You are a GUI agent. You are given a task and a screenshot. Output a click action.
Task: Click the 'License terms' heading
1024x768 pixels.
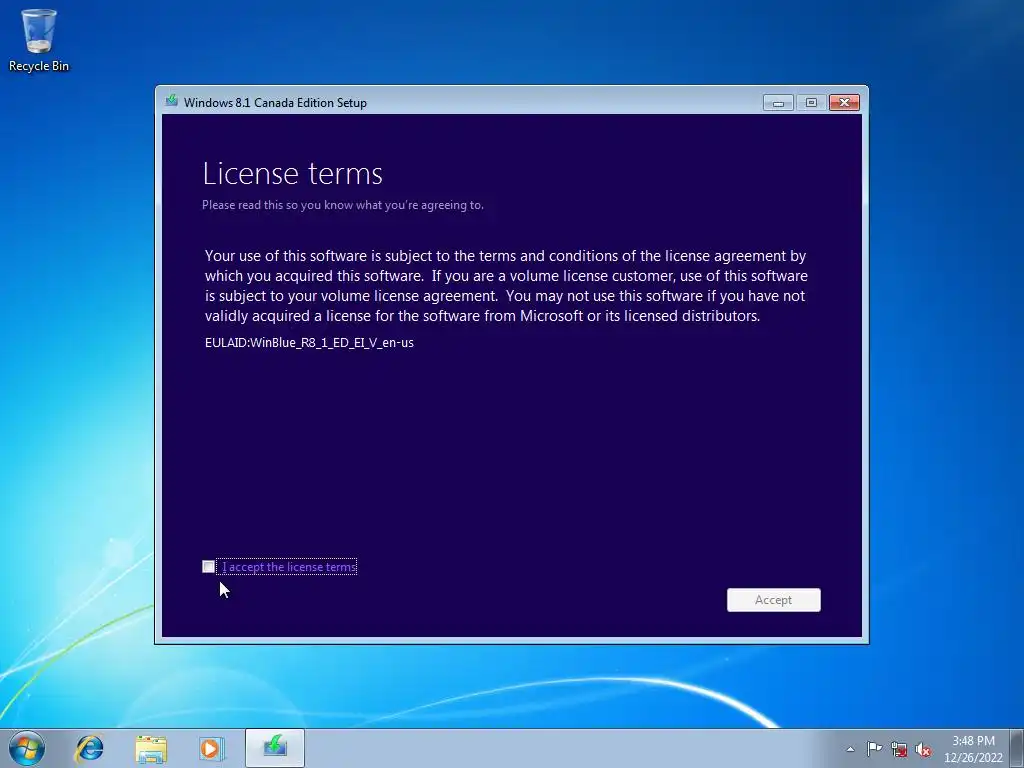click(x=293, y=174)
